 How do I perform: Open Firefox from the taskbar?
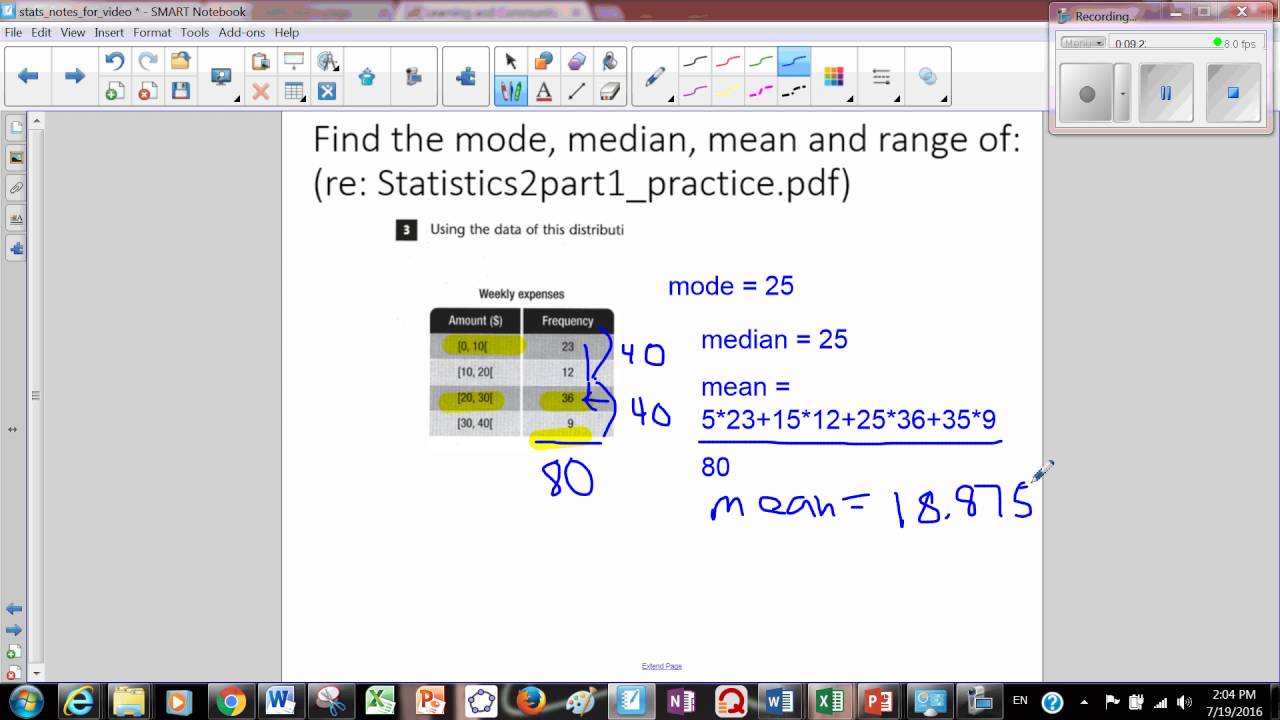531,702
